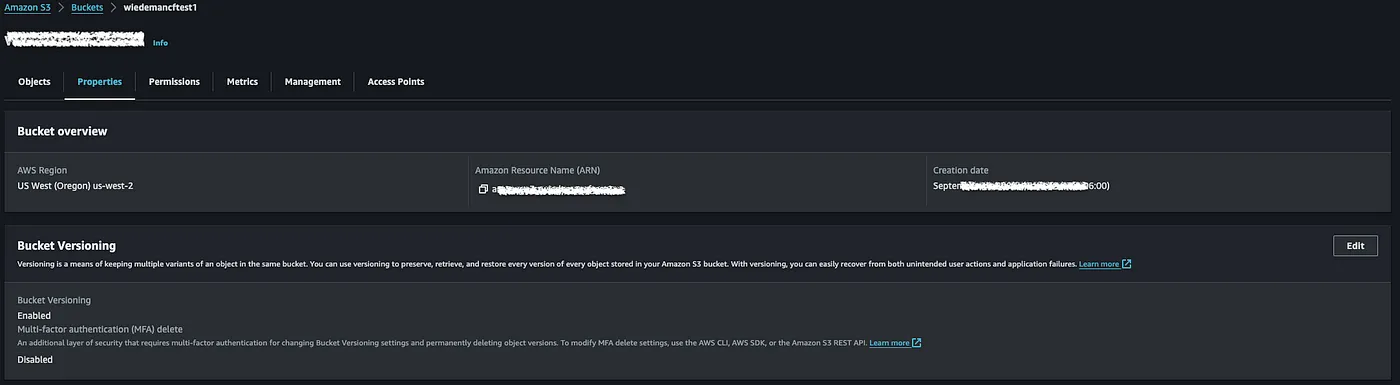Follow Learn more link about versioning
Image resolution: width=1400 pixels, height=385 pixels.
pos(1099,264)
